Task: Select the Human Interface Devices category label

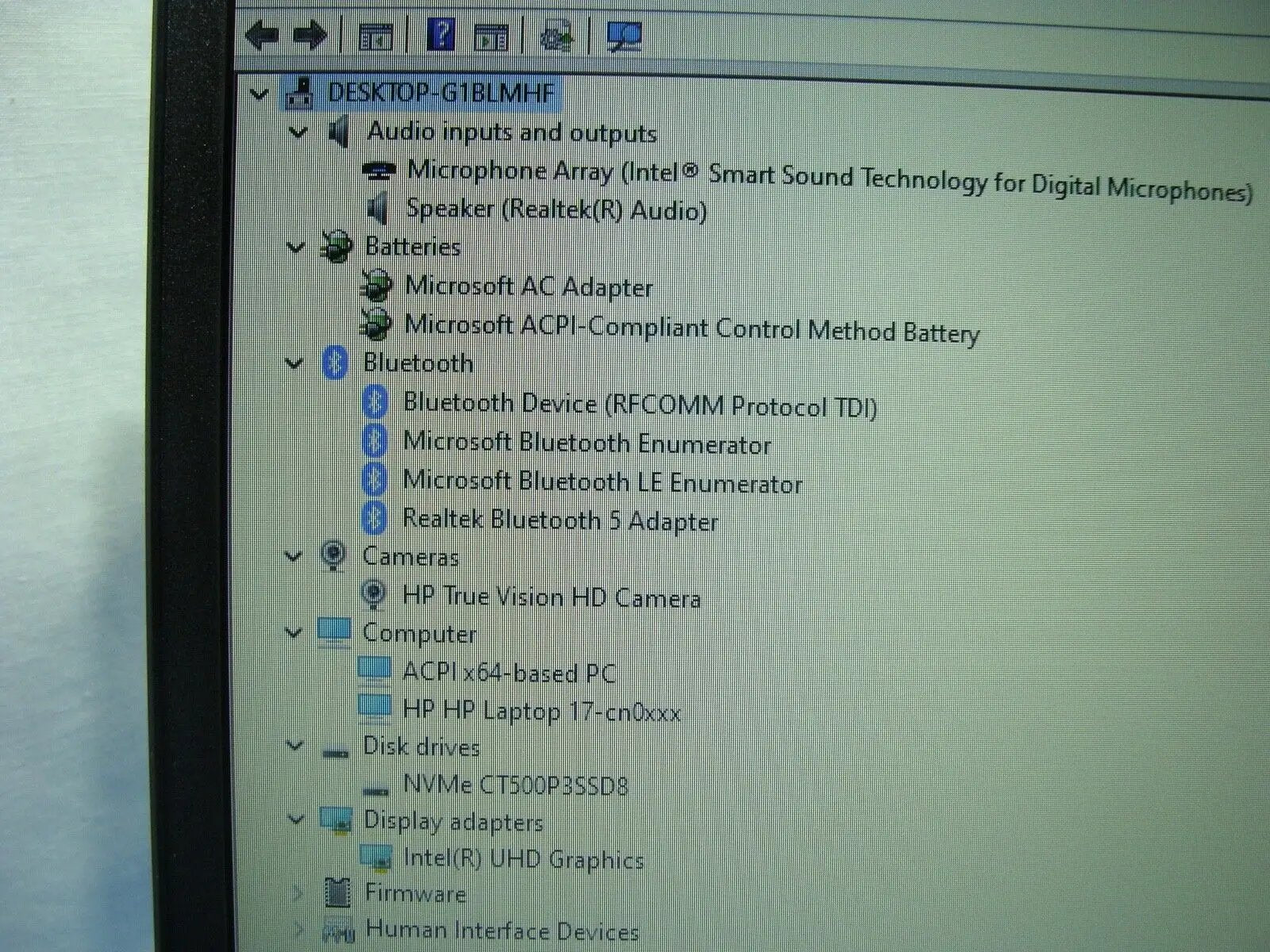Action: 502,930
